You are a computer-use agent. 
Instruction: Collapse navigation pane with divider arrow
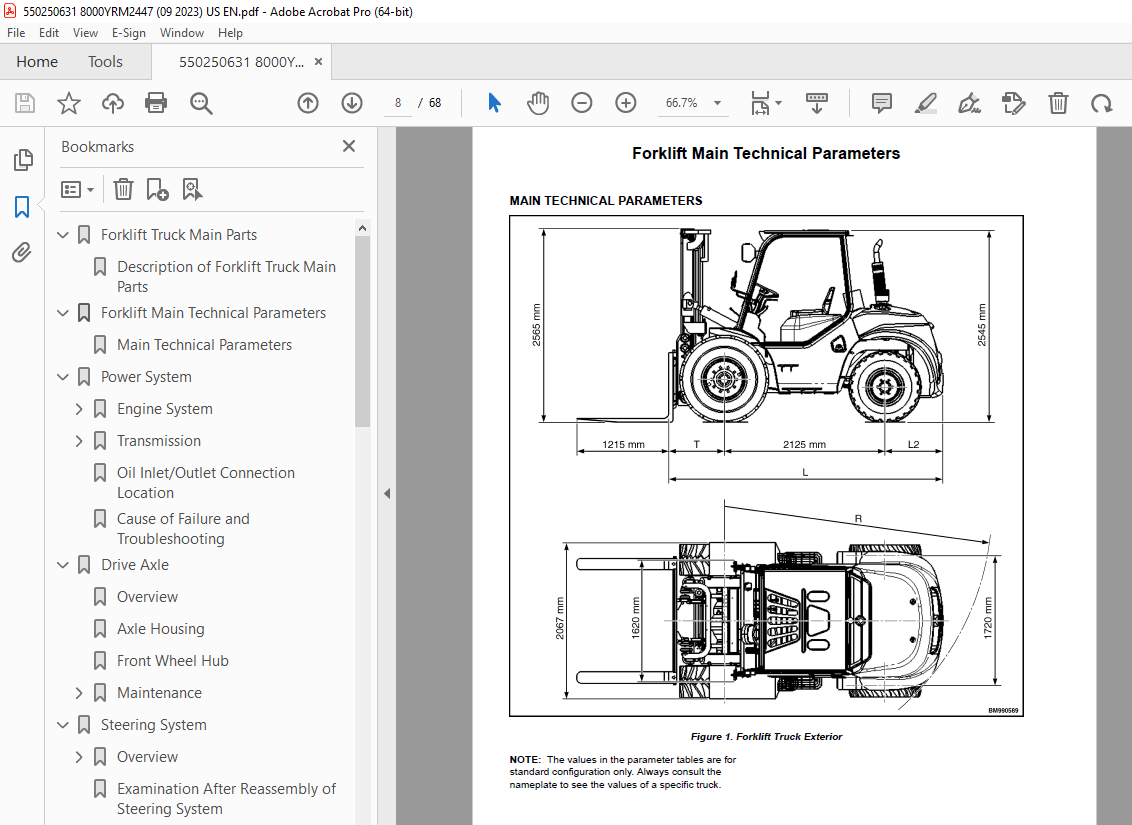387,494
